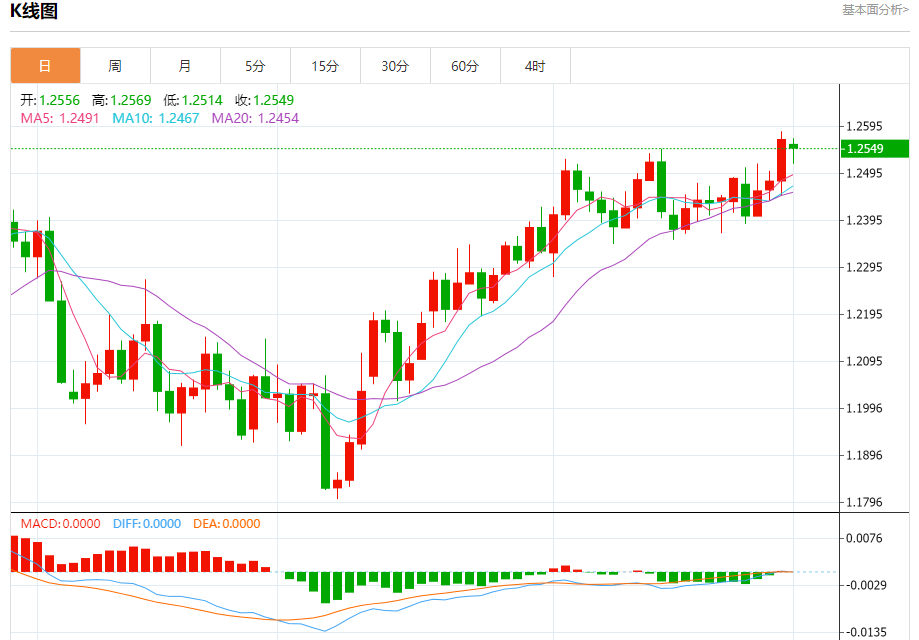Click the 高:1.2569 high value
Image resolution: width=919 pixels, height=640 pixels.
(121, 100)
